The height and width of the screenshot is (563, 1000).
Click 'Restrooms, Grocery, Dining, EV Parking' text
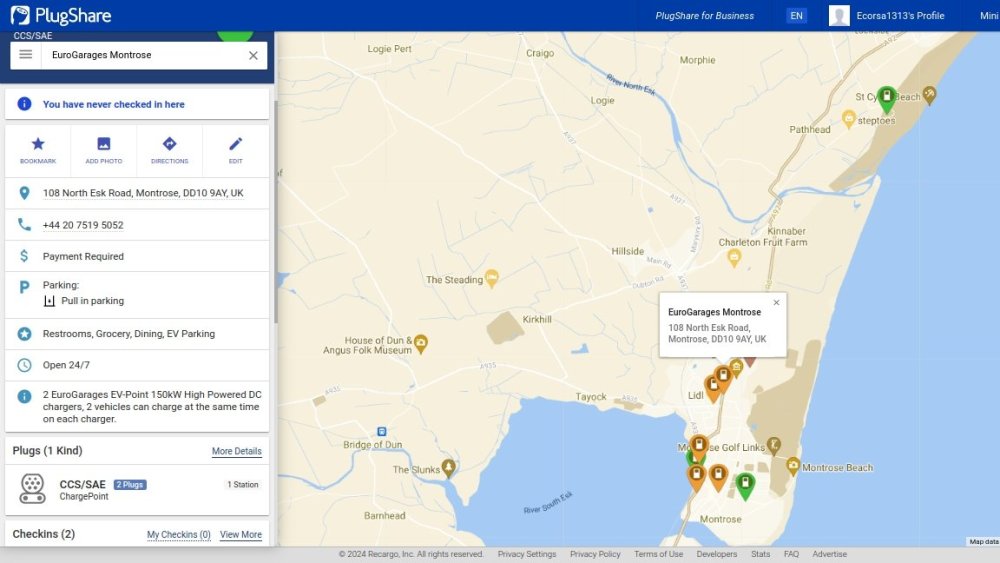(129, 333)
